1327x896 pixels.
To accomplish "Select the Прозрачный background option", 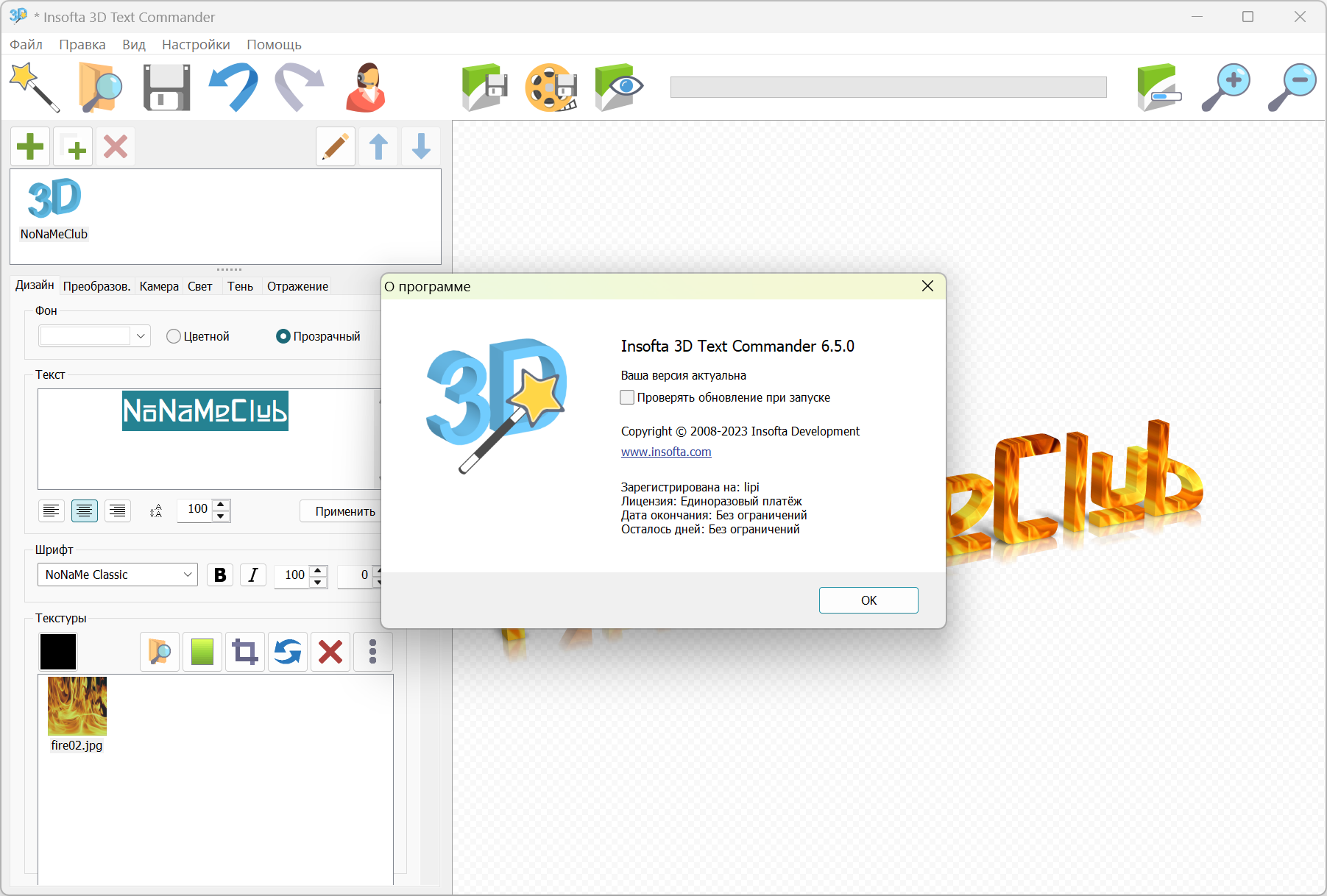I will pyautogui.click(x=283, y=336).
